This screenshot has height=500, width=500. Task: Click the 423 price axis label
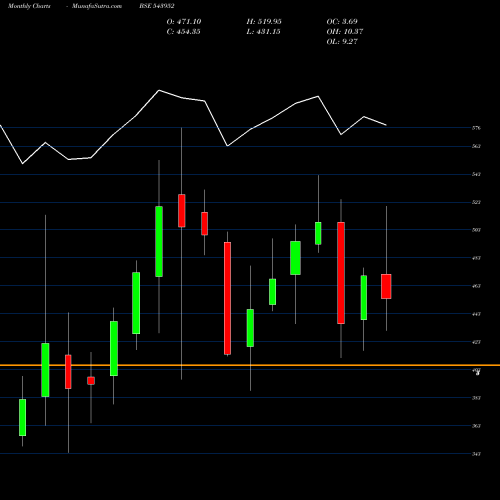pos(476,342)
